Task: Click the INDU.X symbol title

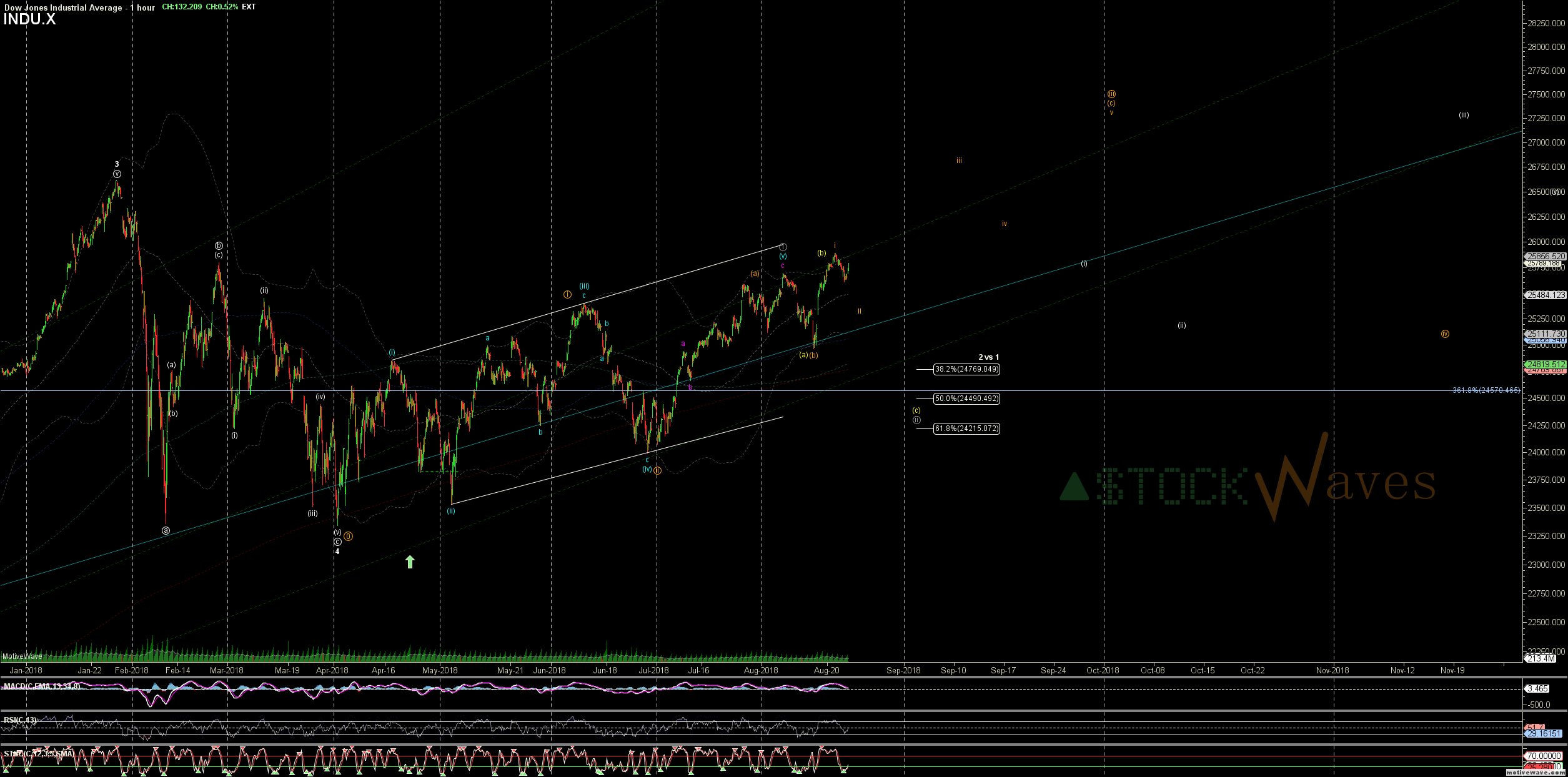Action: (29, 19)
